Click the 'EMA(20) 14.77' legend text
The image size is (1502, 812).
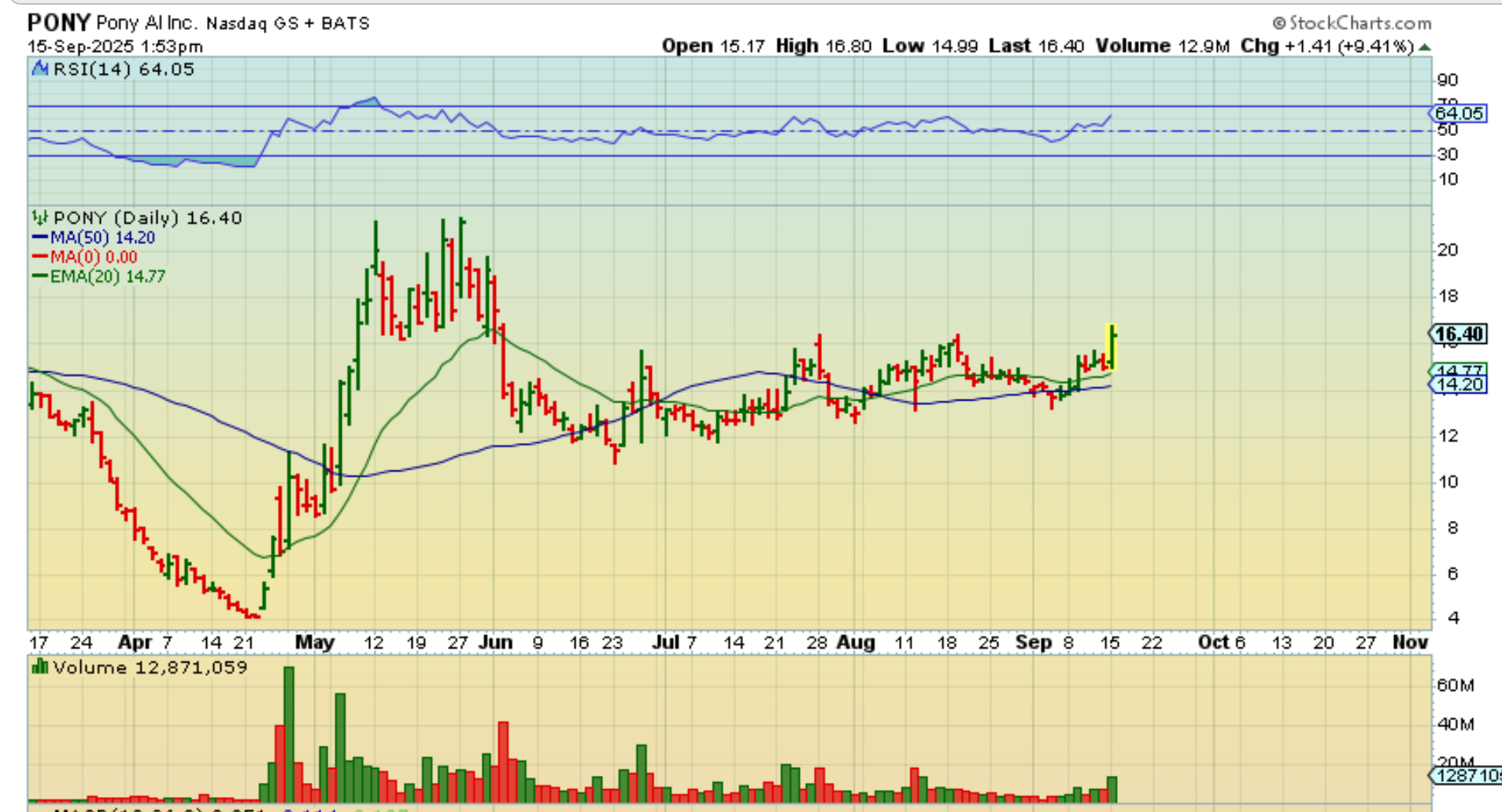(x=108, y=276)
